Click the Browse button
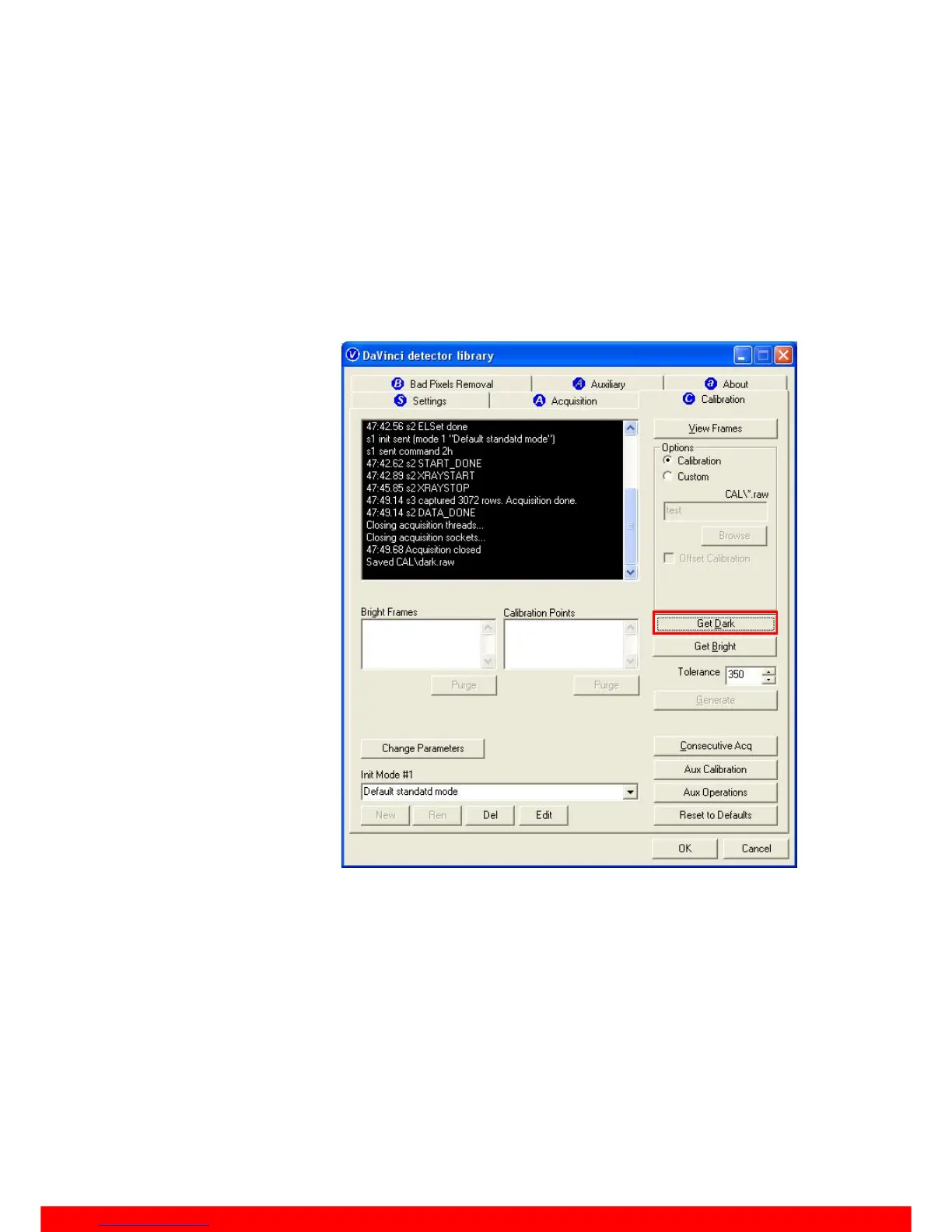The height and width of the screenshot is (1232, 952). [x=734, y=536]
